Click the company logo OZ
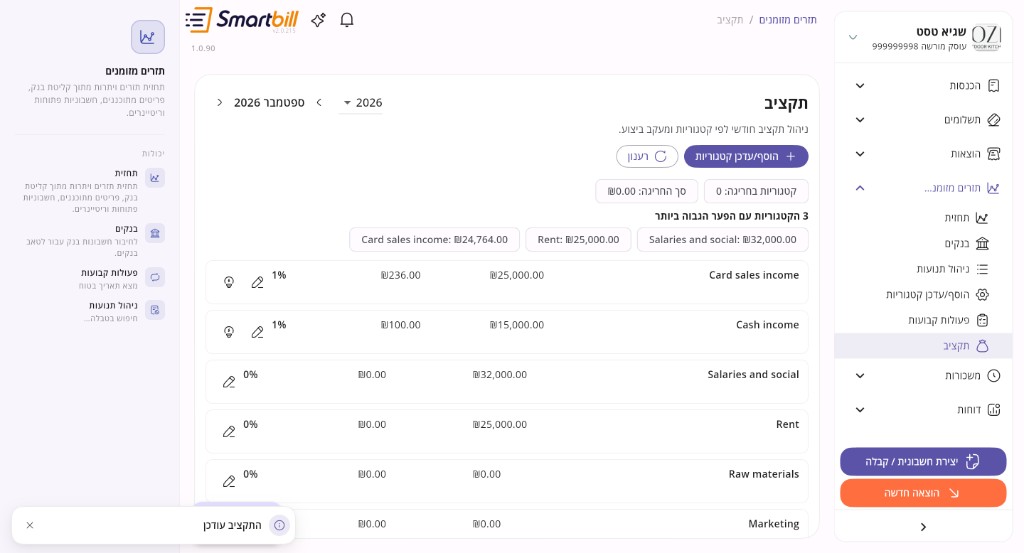The image size is (1024, 553). click(x=985, y=36)
